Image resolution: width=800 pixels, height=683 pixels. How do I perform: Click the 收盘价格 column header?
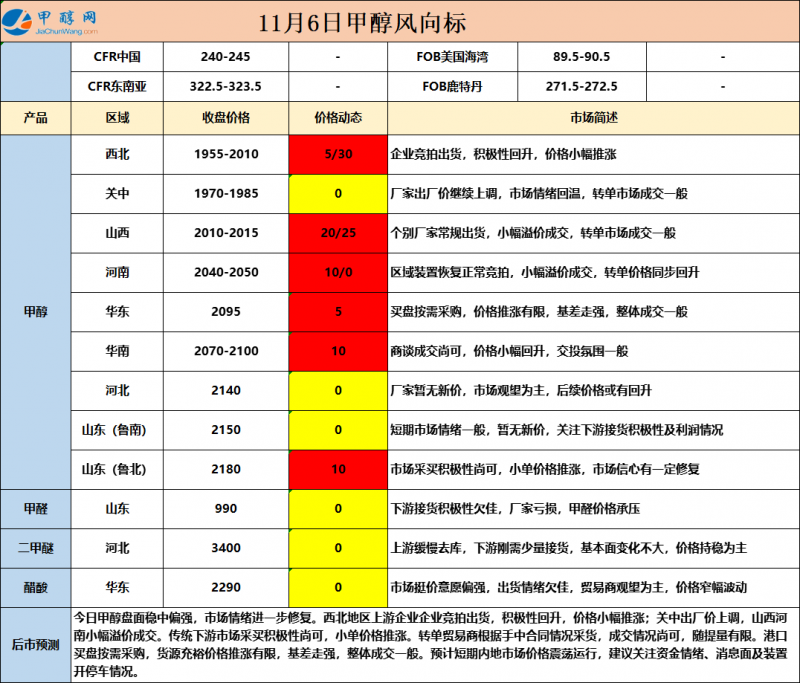tap(225, 118)
